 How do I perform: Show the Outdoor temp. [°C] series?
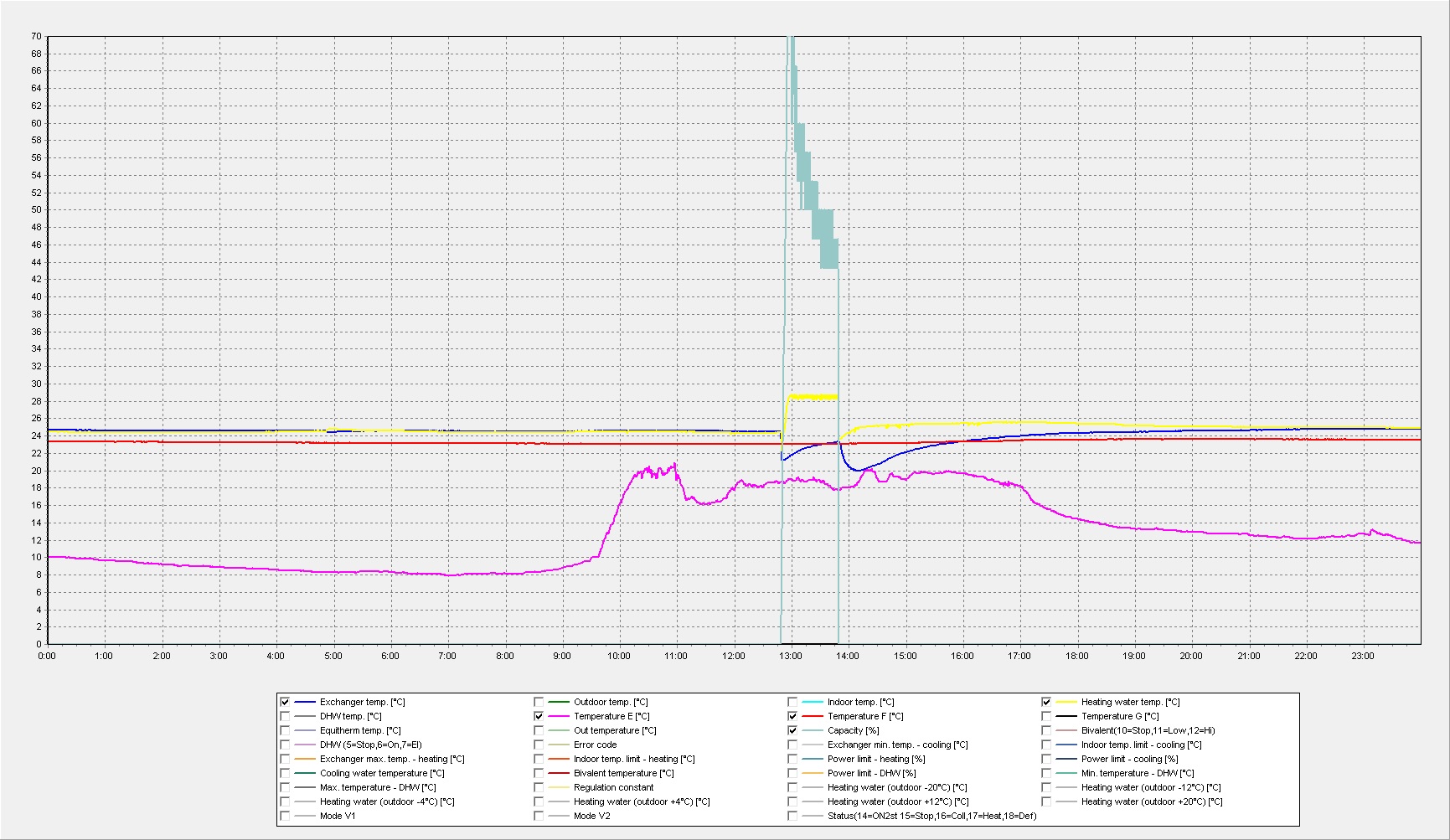point(539,702)
